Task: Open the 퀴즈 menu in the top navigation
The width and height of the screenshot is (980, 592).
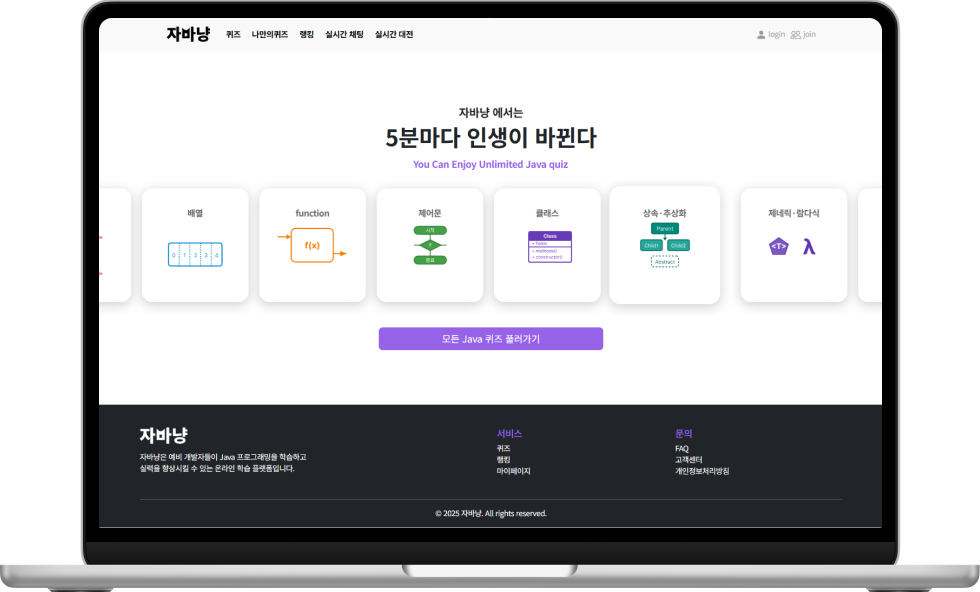Action: 232,34
